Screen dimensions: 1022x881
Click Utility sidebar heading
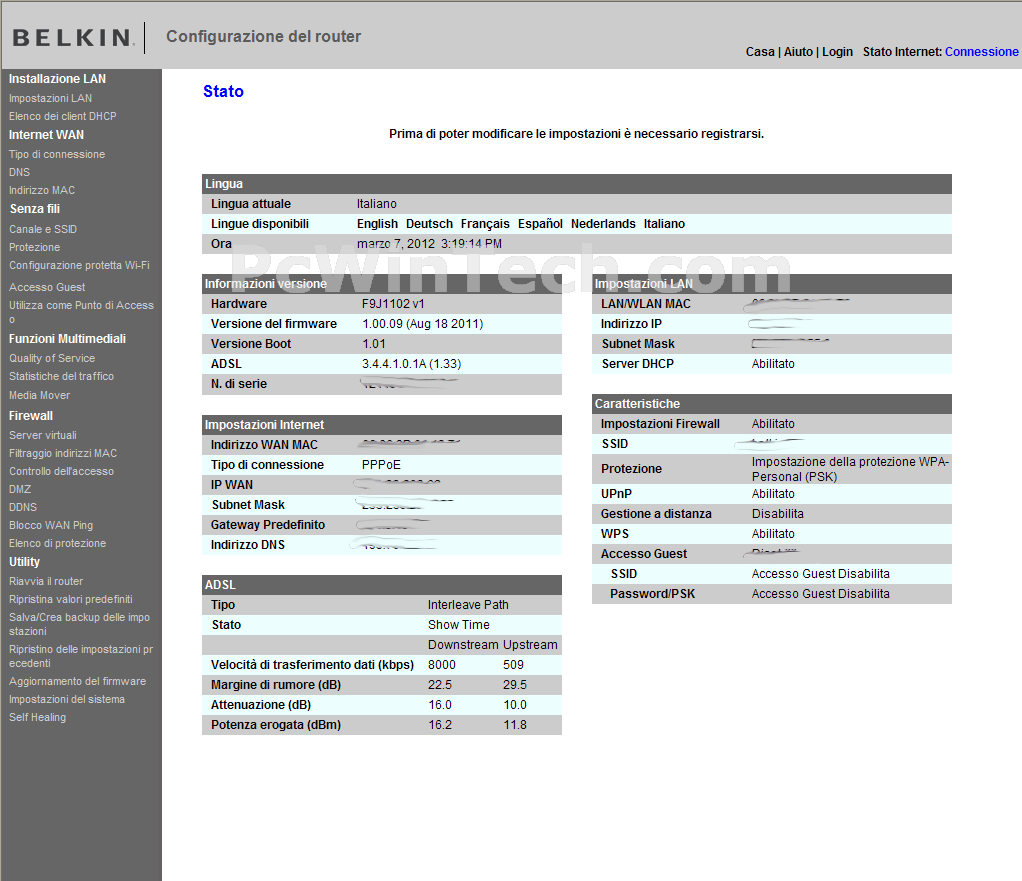point(24,562)
